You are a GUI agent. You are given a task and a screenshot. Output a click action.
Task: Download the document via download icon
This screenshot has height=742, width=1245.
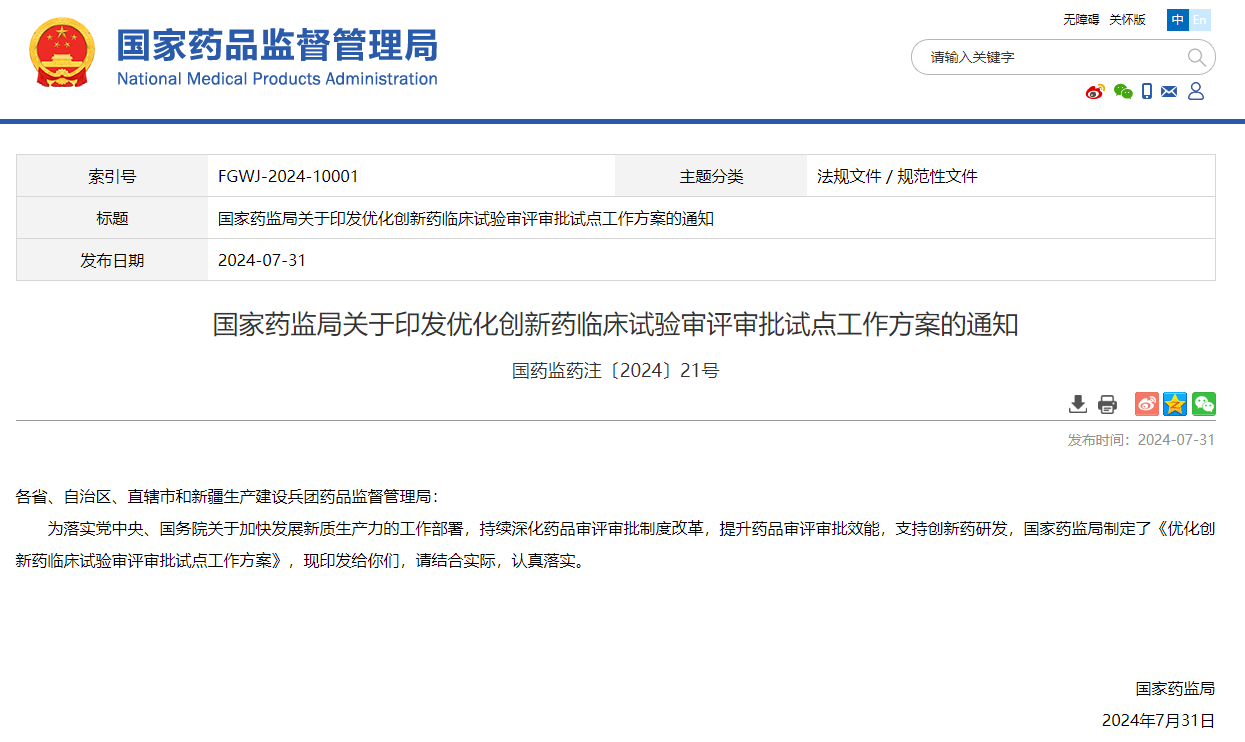1078,404
